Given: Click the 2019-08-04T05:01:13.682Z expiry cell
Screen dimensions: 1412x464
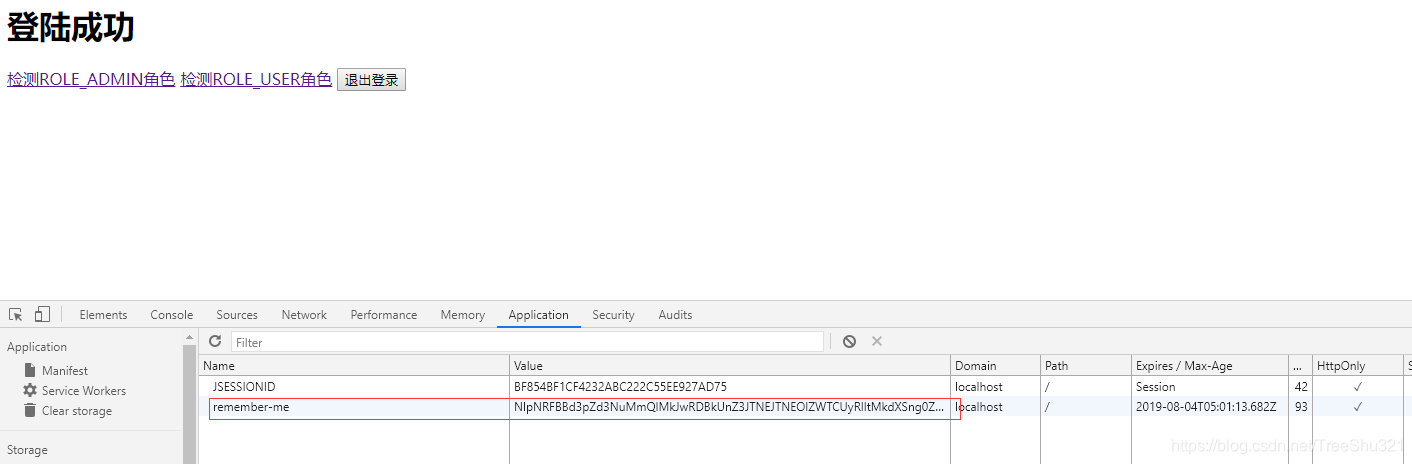Looking at the screenshot, I should click(x=1210, y=407).
